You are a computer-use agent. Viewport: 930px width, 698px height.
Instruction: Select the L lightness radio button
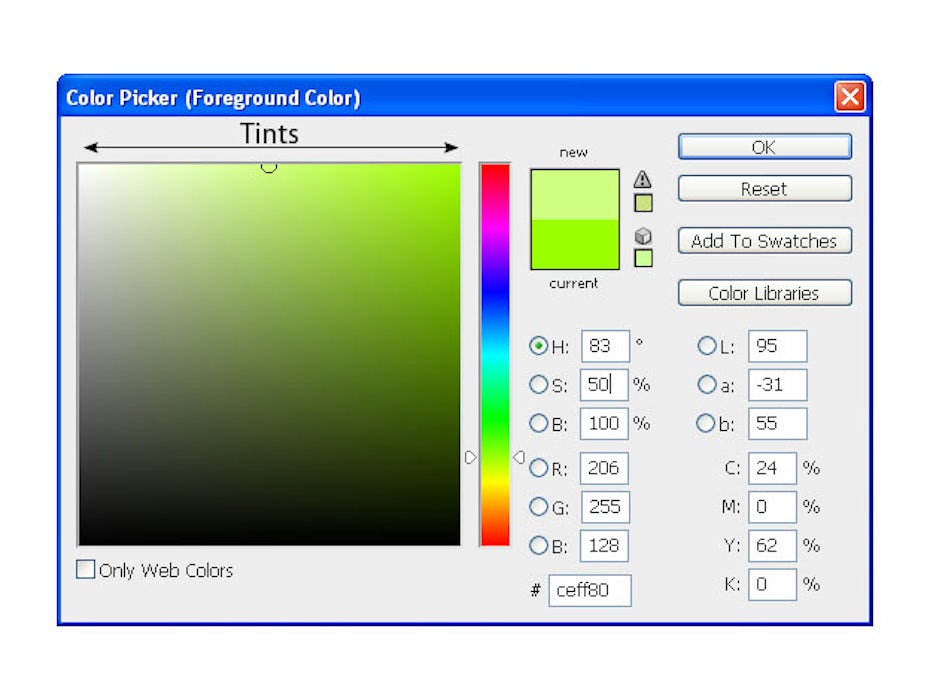tap(707, 346)
